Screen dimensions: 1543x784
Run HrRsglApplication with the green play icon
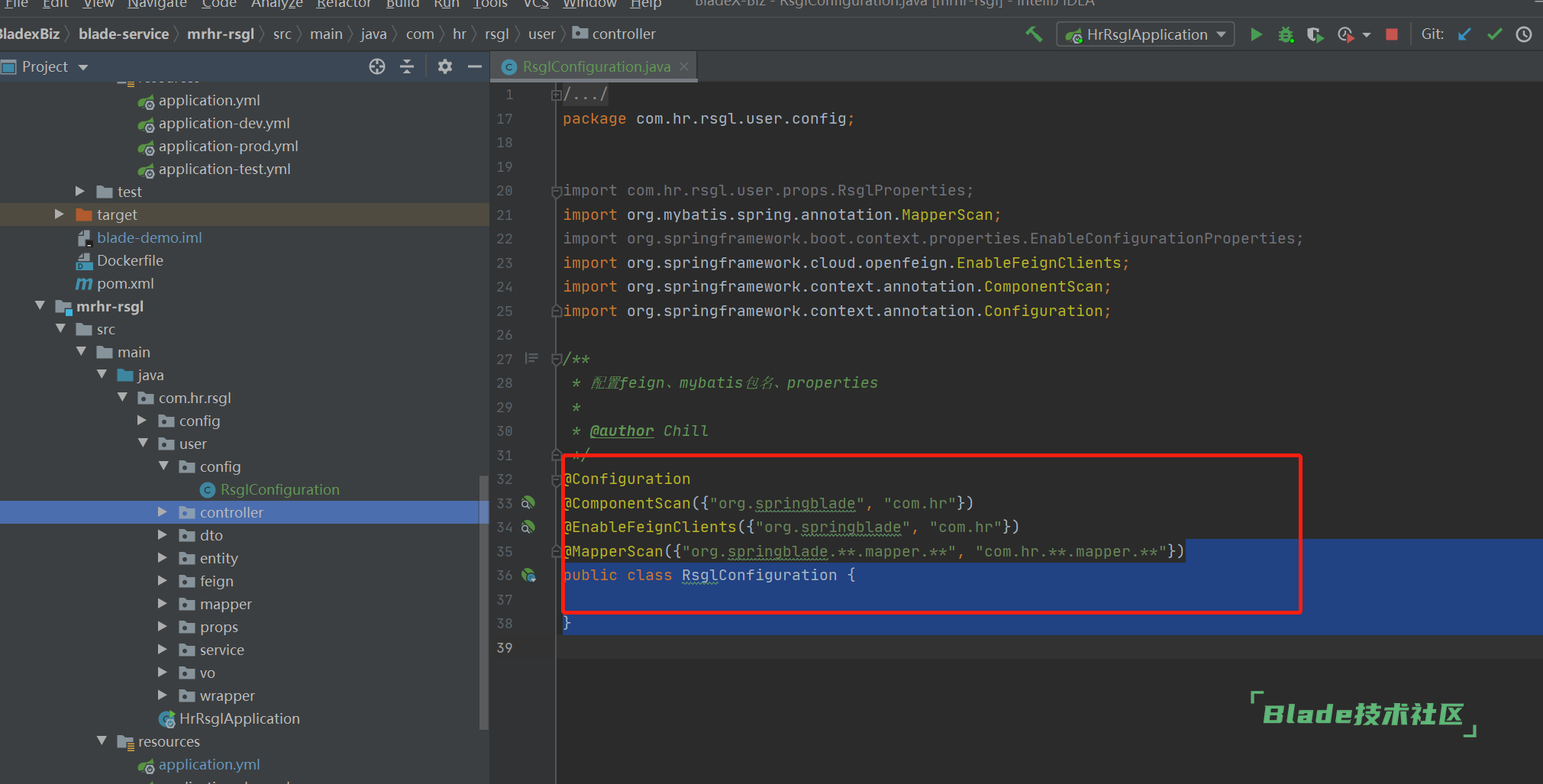1256,34
